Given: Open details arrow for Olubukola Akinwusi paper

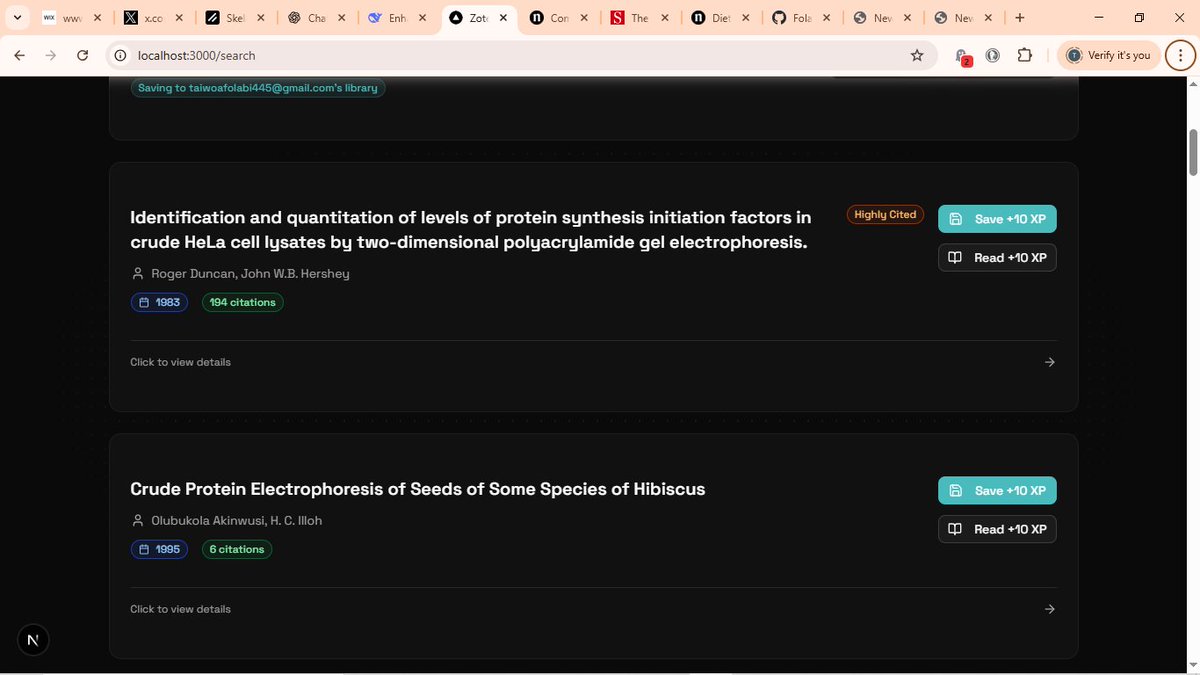Looking at the screenshot, I should coord(1049,609).
